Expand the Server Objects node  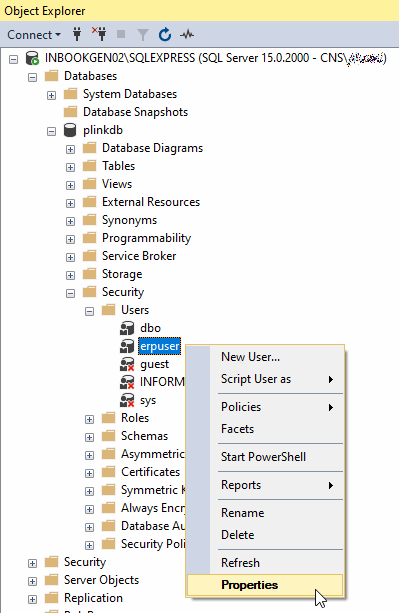pos(32,581)
